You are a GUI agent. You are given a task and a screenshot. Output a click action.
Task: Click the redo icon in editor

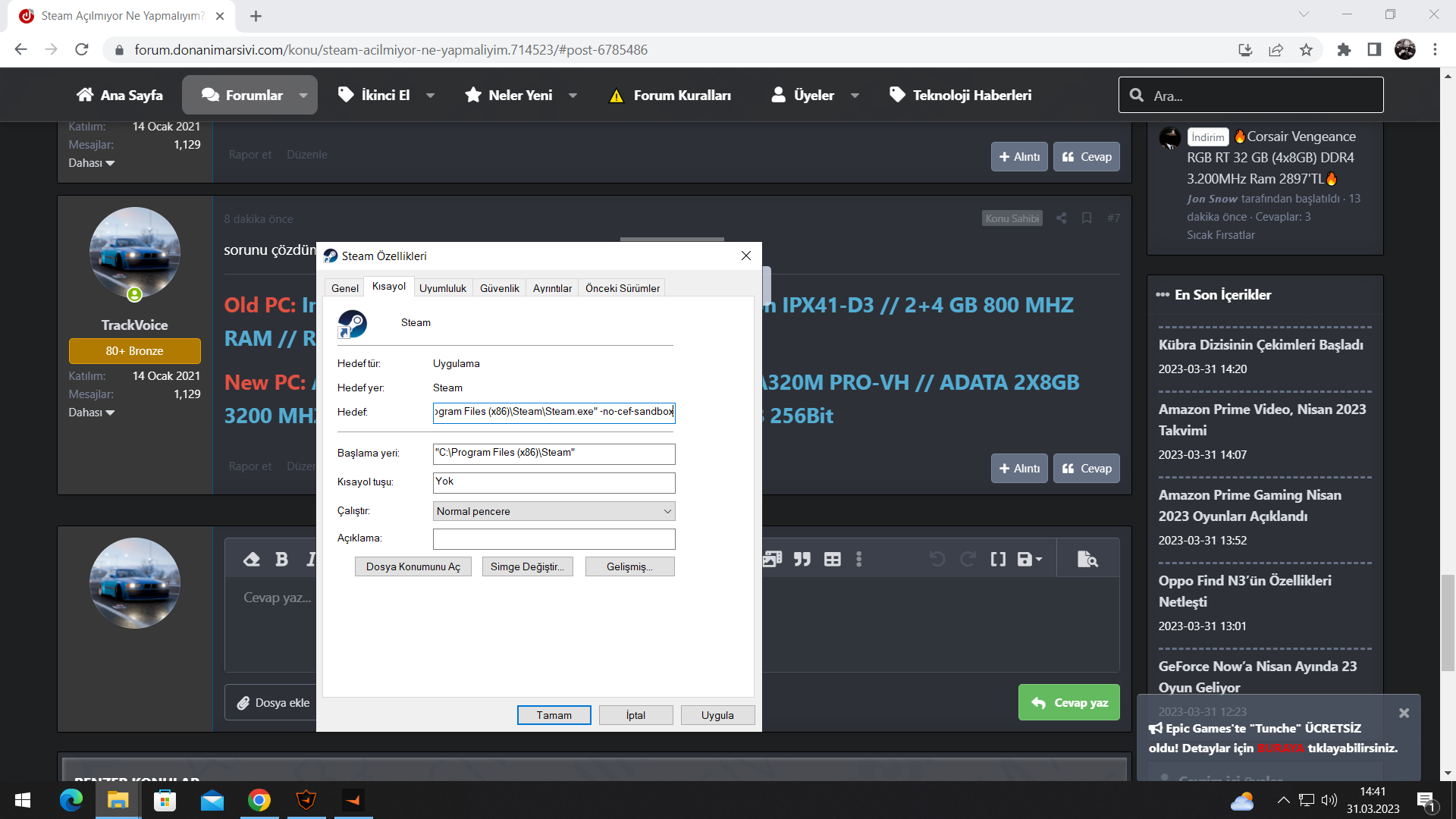pyautogui.click(x=968, y=560)
